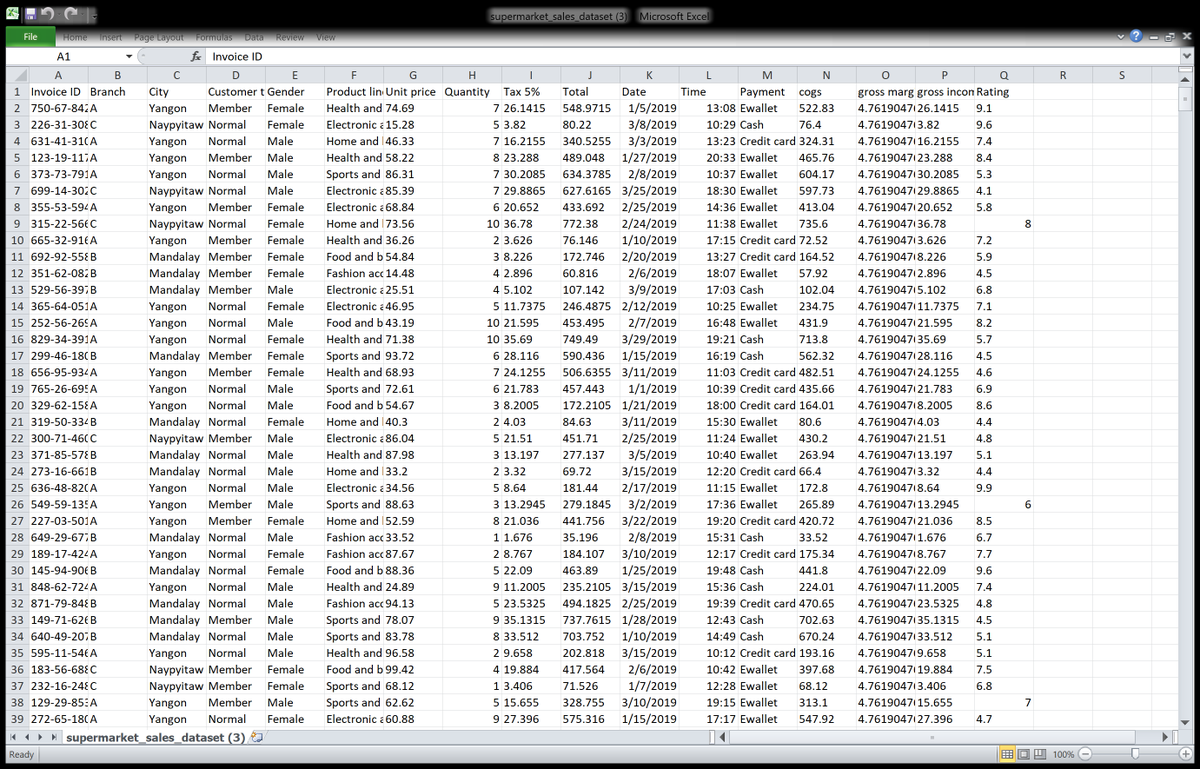Click the Insert Function fx icon
1200x769 pixels.
point(197,57)
